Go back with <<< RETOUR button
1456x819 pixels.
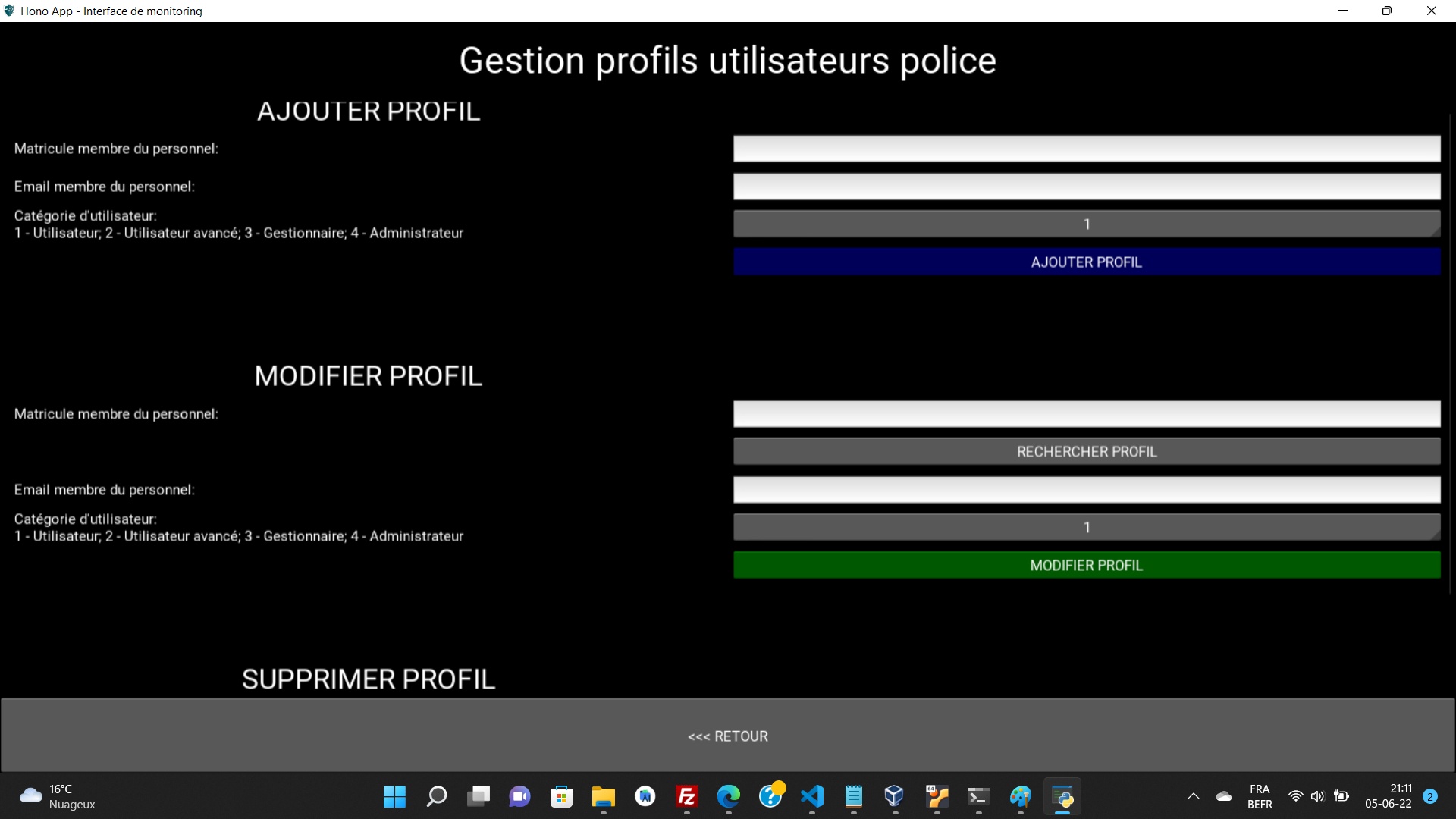727,736
